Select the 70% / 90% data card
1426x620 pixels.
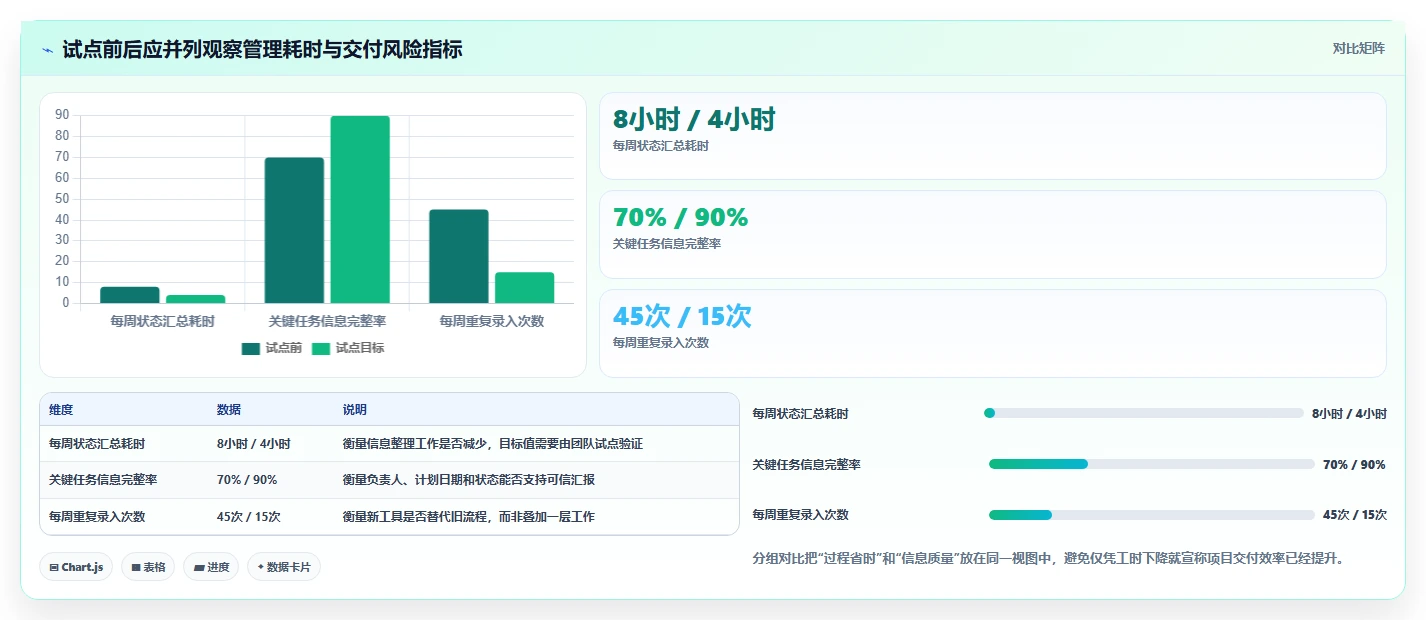coord(993,234)
